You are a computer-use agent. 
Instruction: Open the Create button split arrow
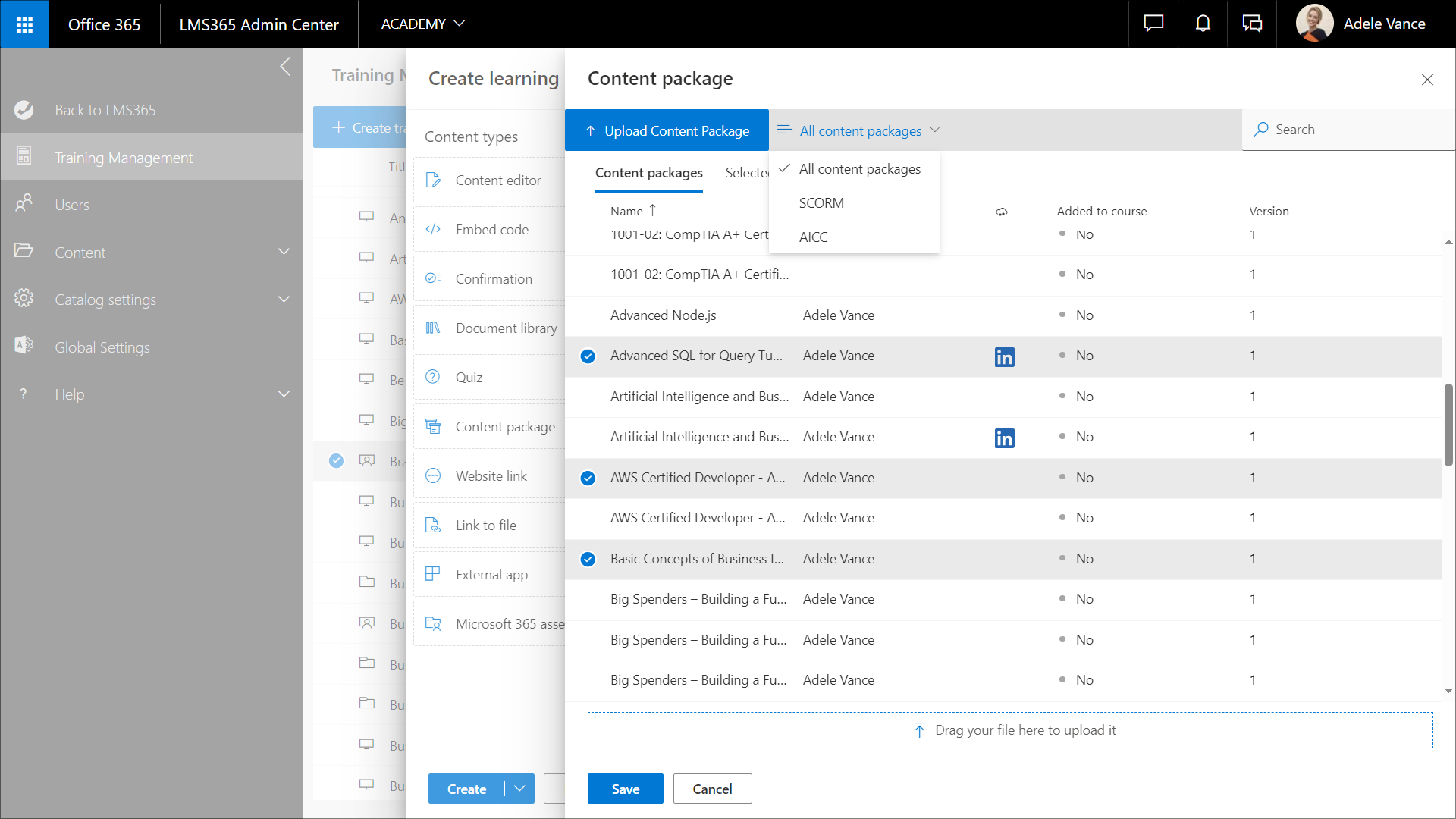pos(519,789)
